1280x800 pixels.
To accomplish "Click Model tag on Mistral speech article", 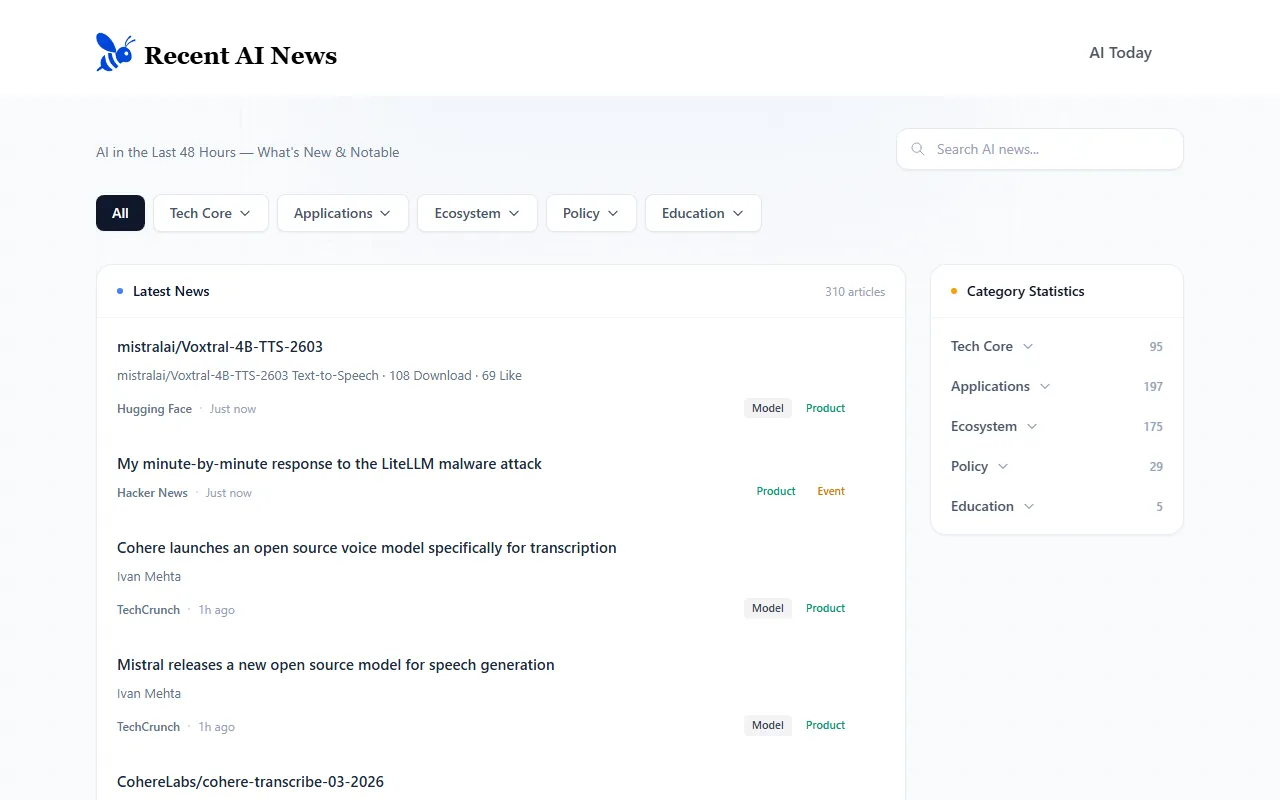I will point(767,725).
